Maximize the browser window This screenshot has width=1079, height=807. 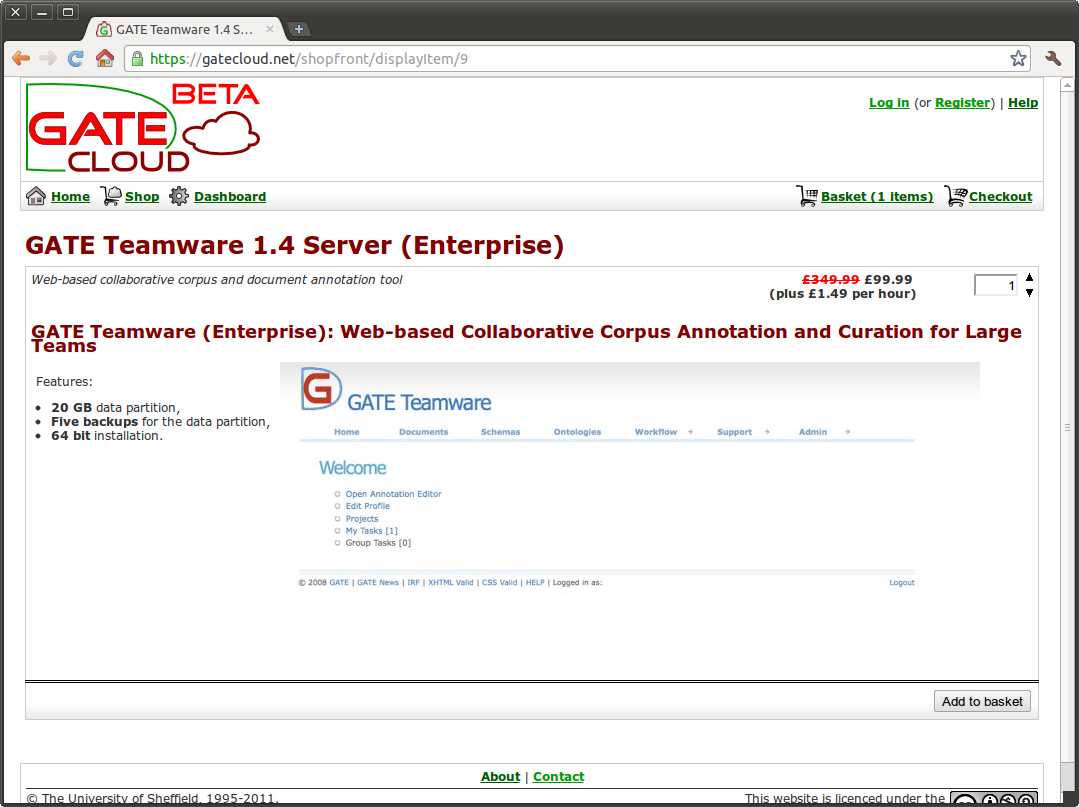coord(67,12)
